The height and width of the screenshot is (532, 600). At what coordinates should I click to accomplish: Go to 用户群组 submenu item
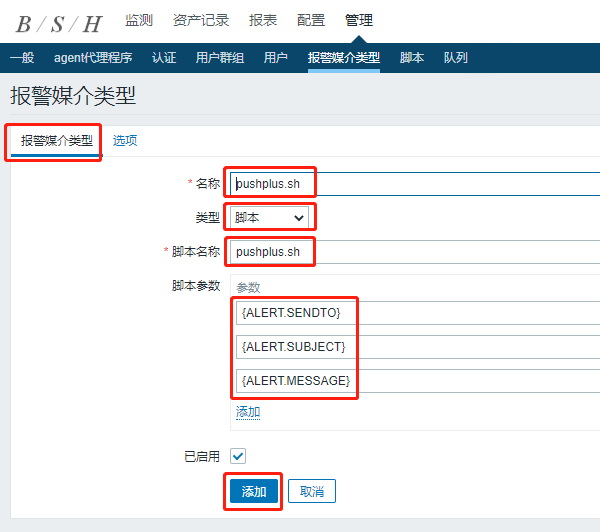(x=220, y=58)
